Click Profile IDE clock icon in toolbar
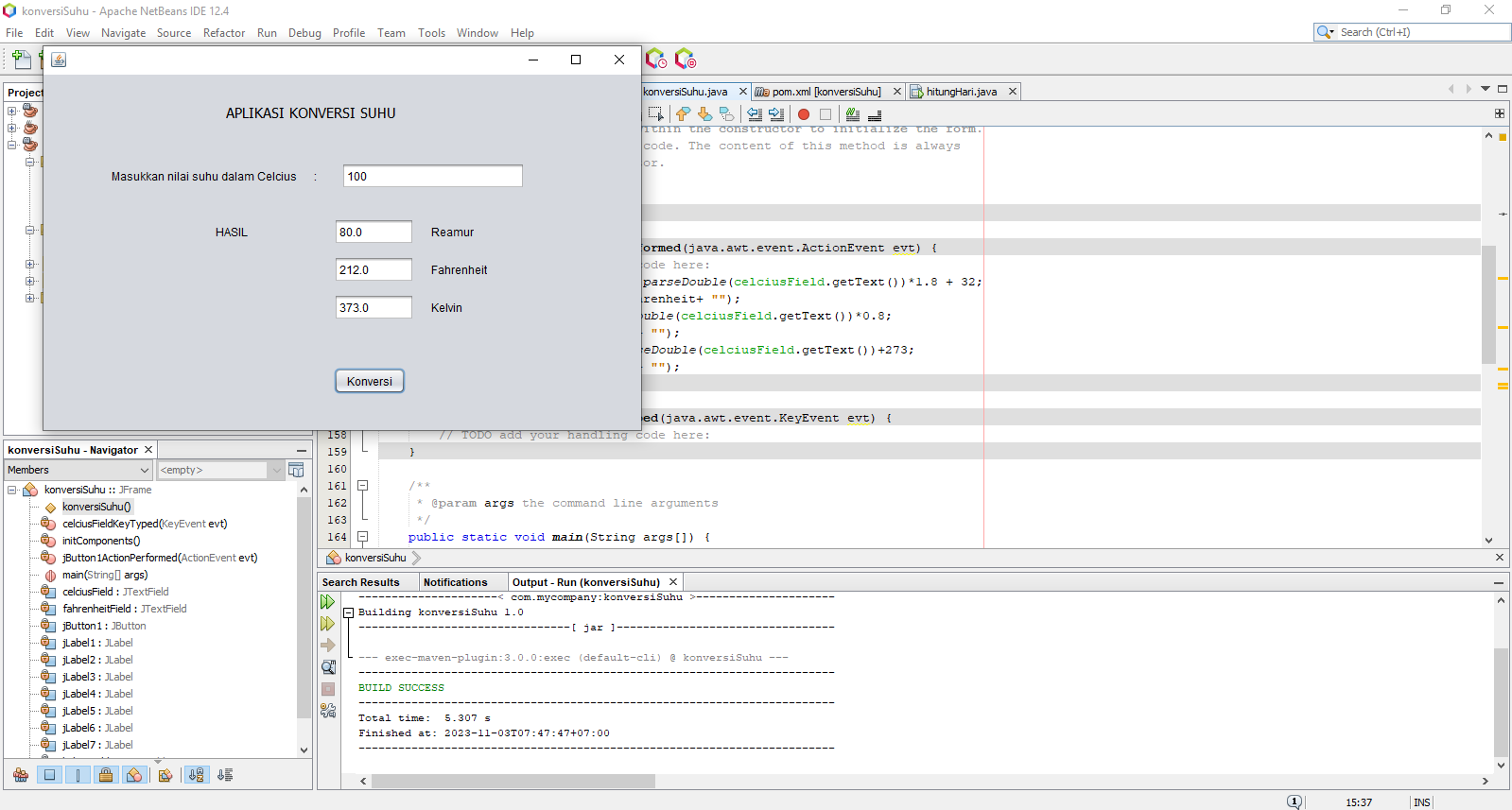 [x=655, y=60]
